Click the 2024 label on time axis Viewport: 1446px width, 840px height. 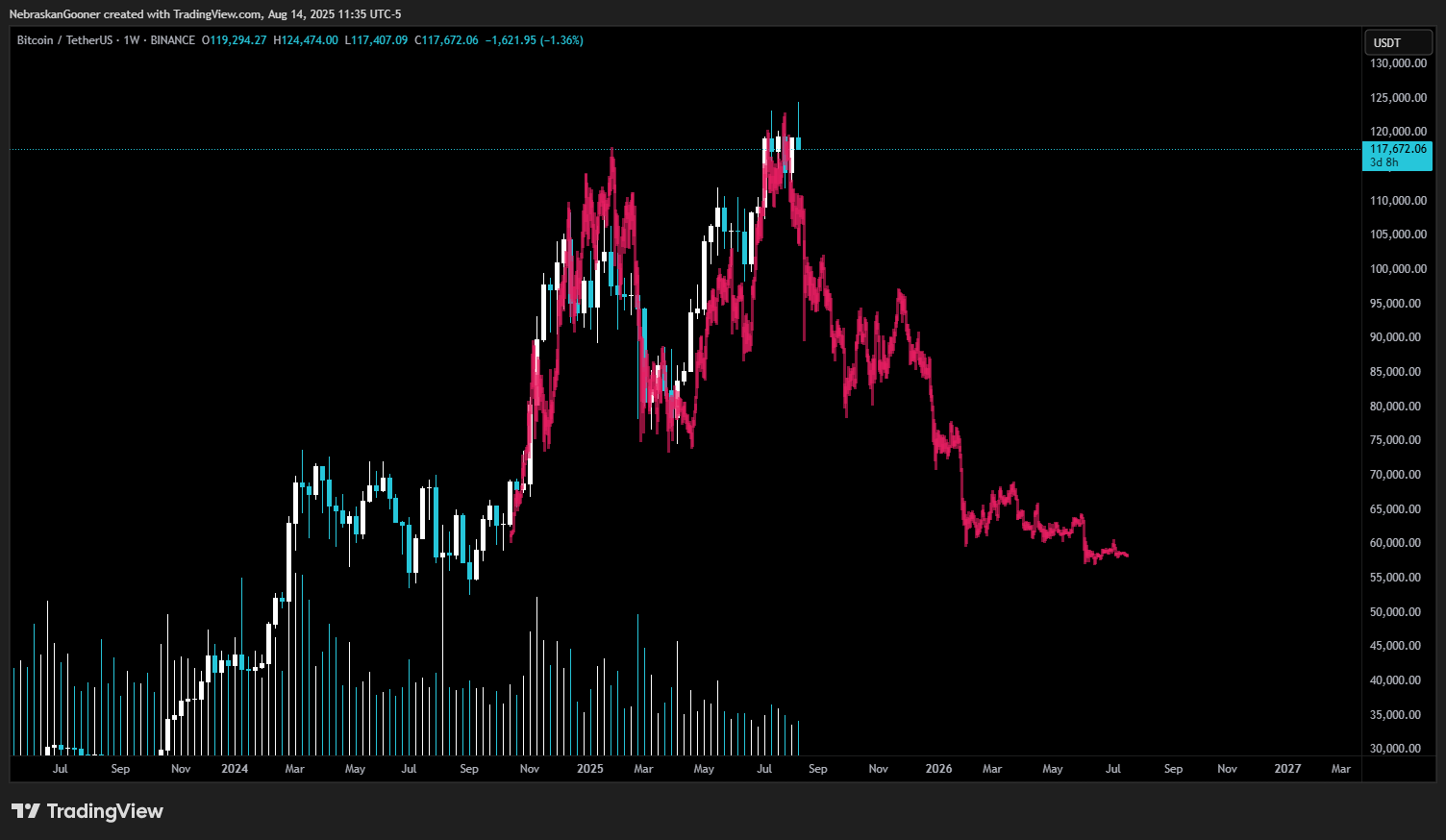[235, 769]
